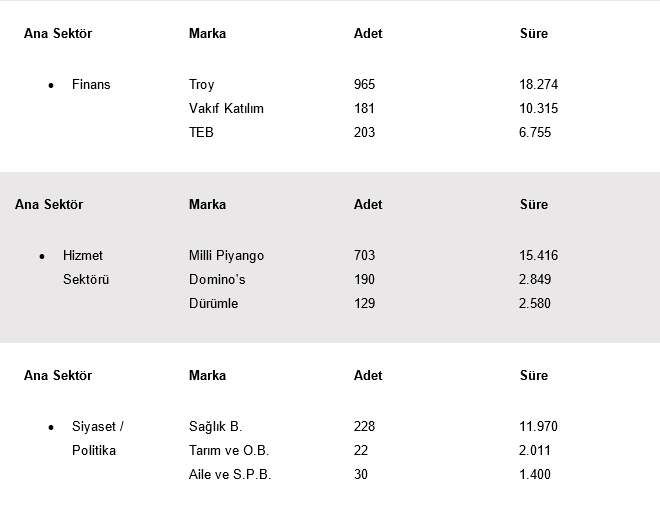Click the Milli Piyango brand cell
Image resolution: width=660 pixels, height=512 pixels.
[x=226, y=256]
